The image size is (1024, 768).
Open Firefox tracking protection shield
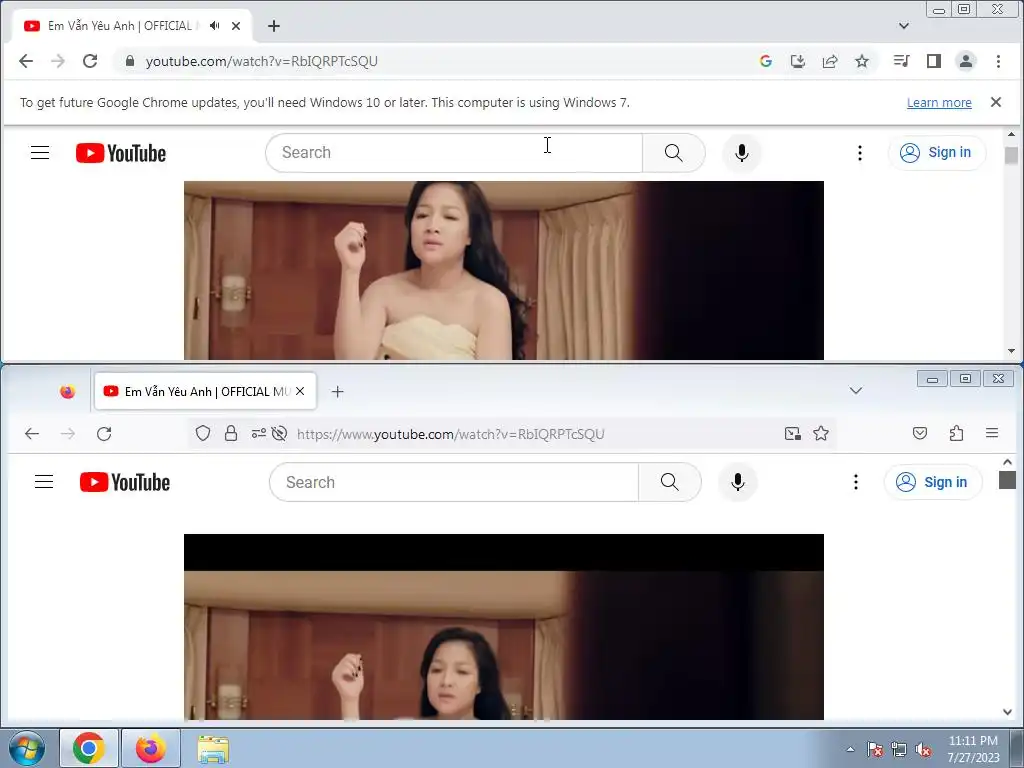tap(203, 434)
